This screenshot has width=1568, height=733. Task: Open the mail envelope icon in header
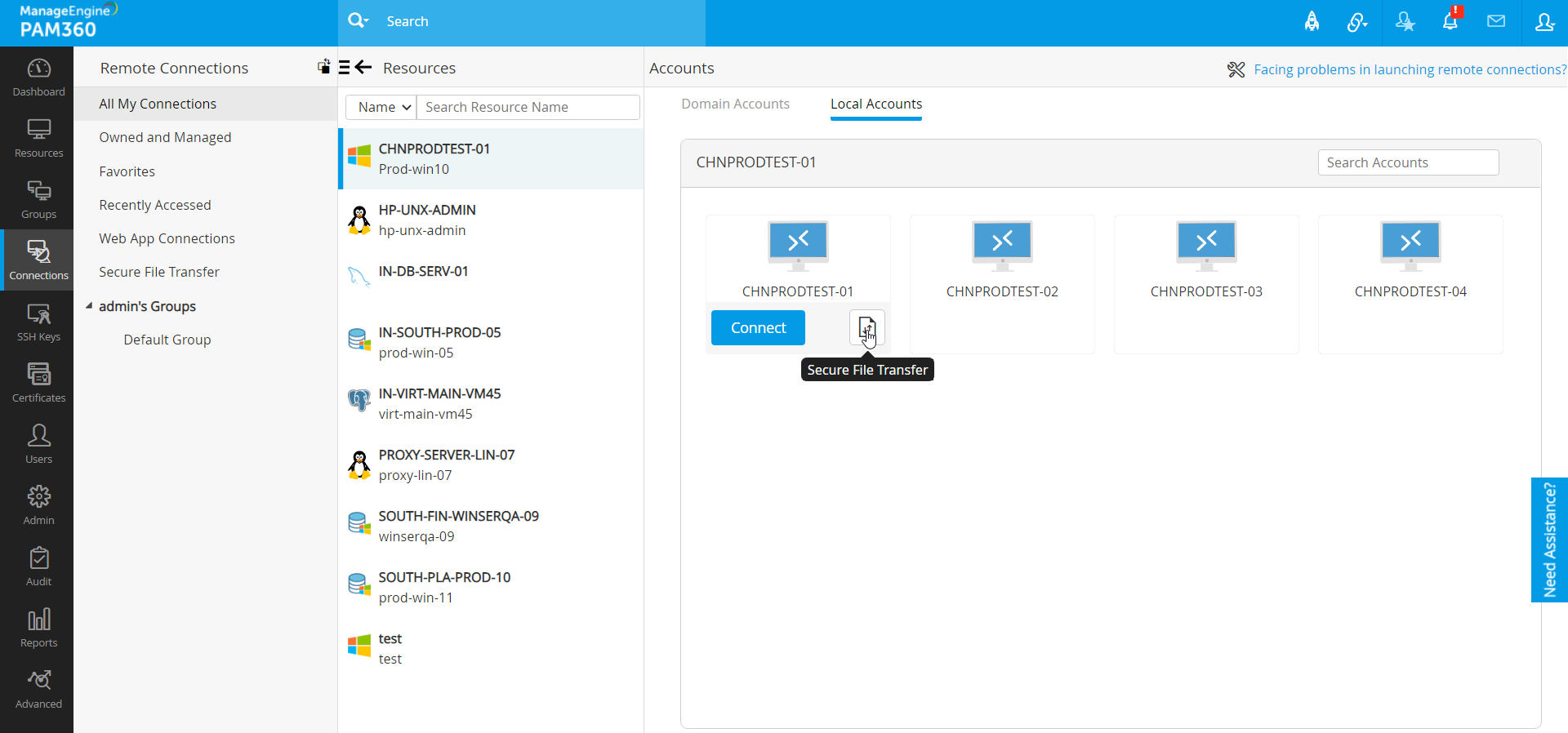[x=1496, y=21]
